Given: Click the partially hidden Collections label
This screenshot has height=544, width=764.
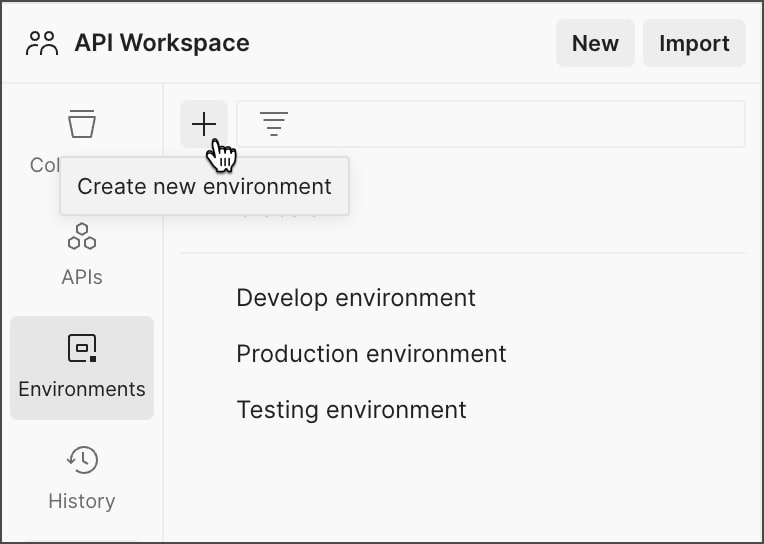Looking at the screenshot, I should pos(44,165).
